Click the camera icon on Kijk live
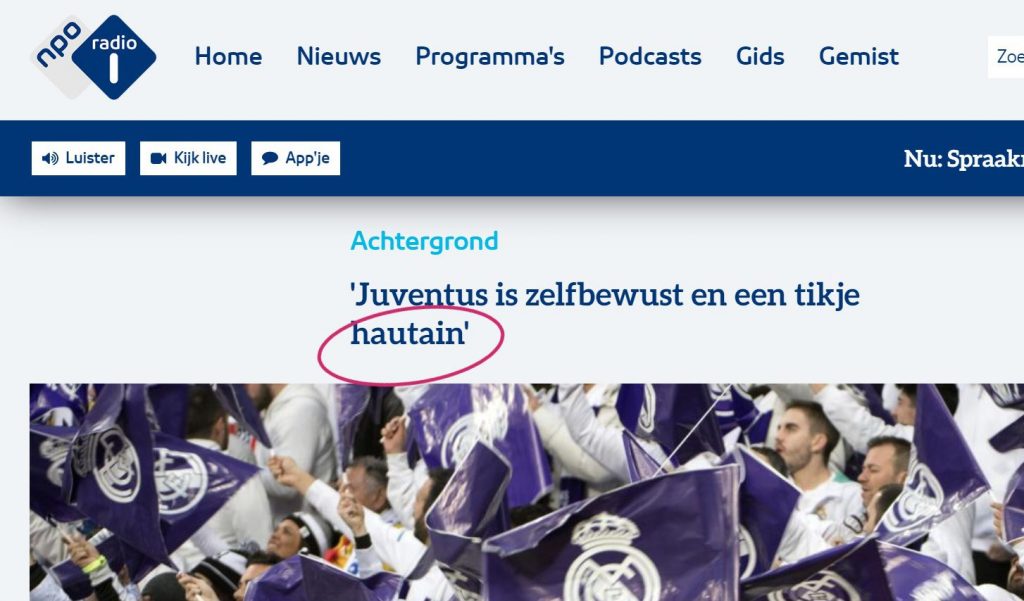 point(158,158)
